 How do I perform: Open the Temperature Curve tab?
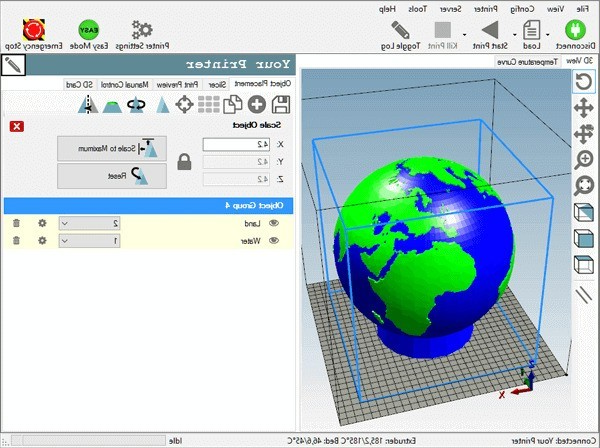tap(527, 61)
